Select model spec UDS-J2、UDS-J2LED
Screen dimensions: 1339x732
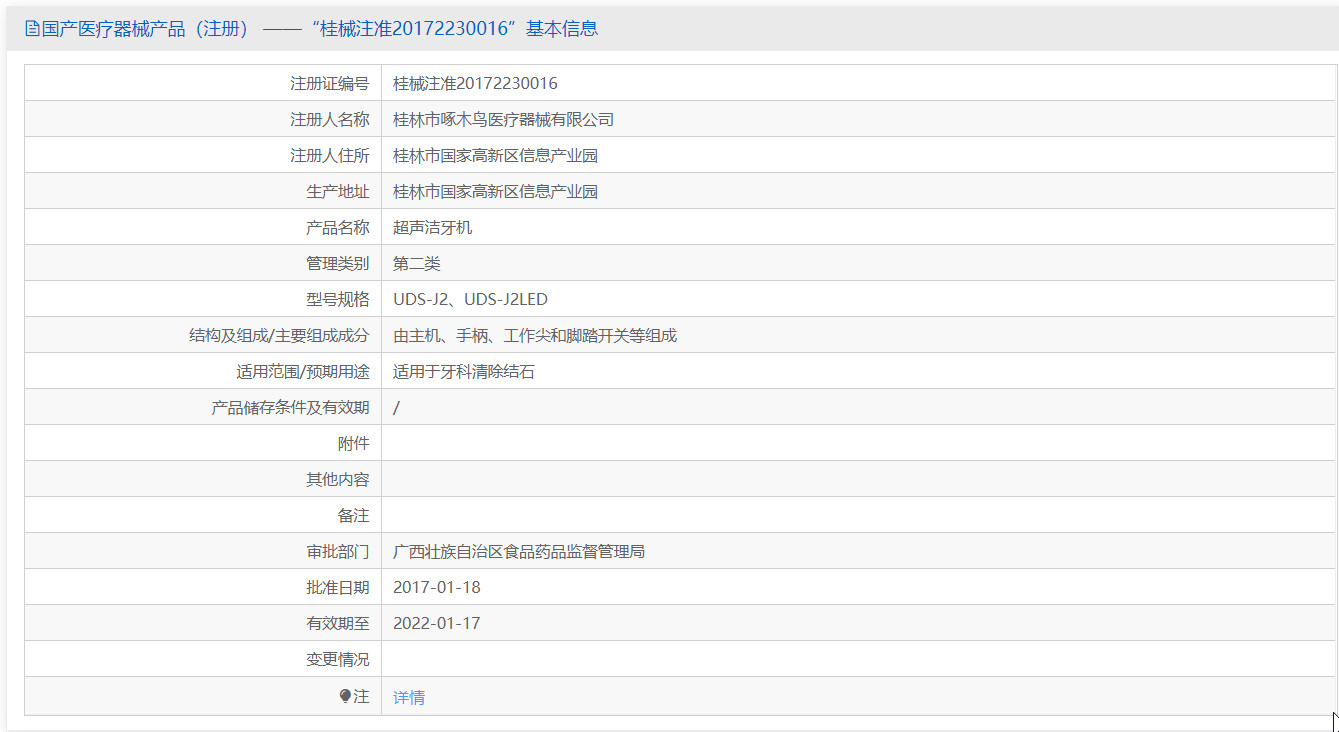(470, 299)
